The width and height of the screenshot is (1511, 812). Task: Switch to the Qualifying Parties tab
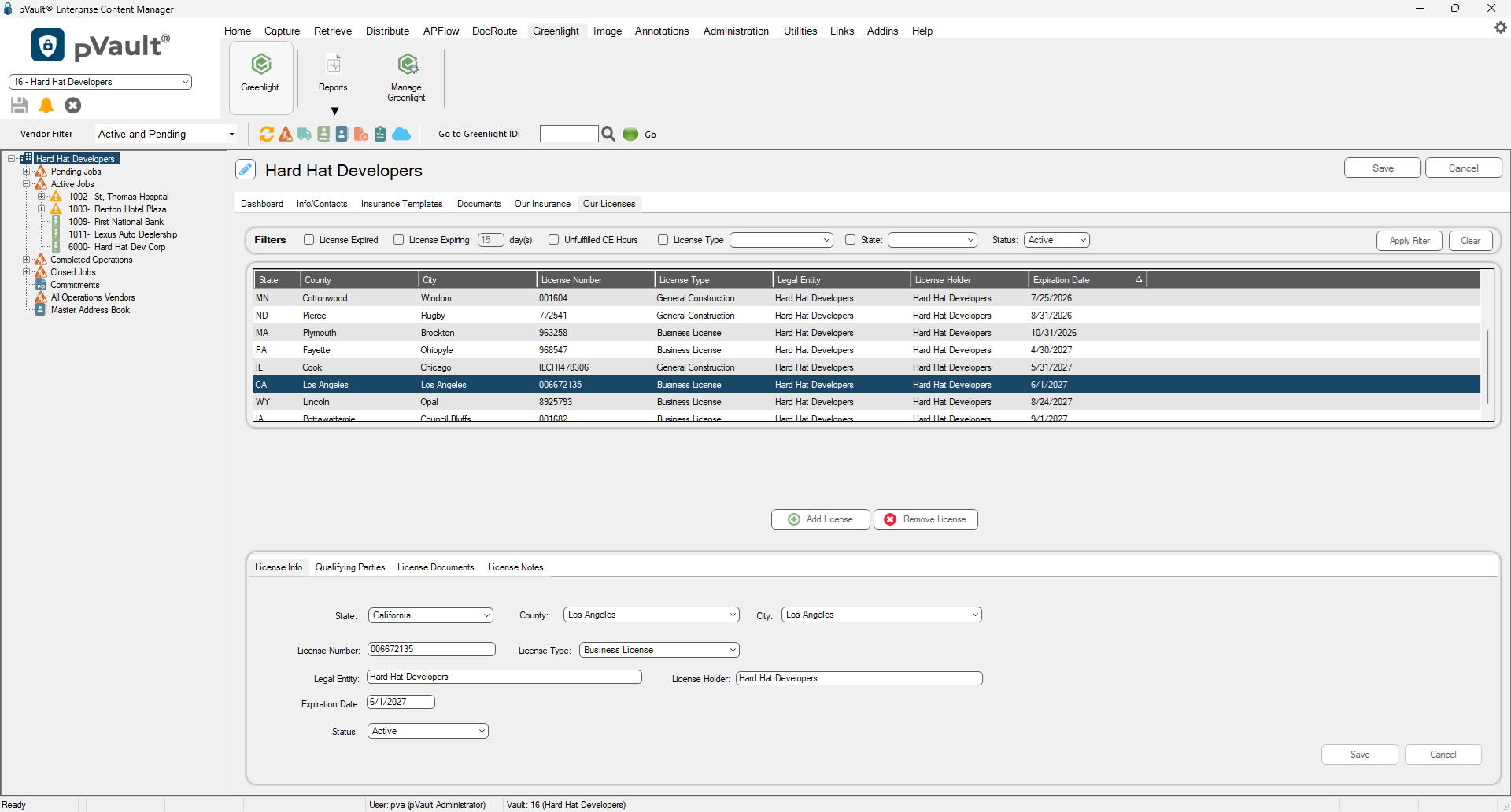350,567
